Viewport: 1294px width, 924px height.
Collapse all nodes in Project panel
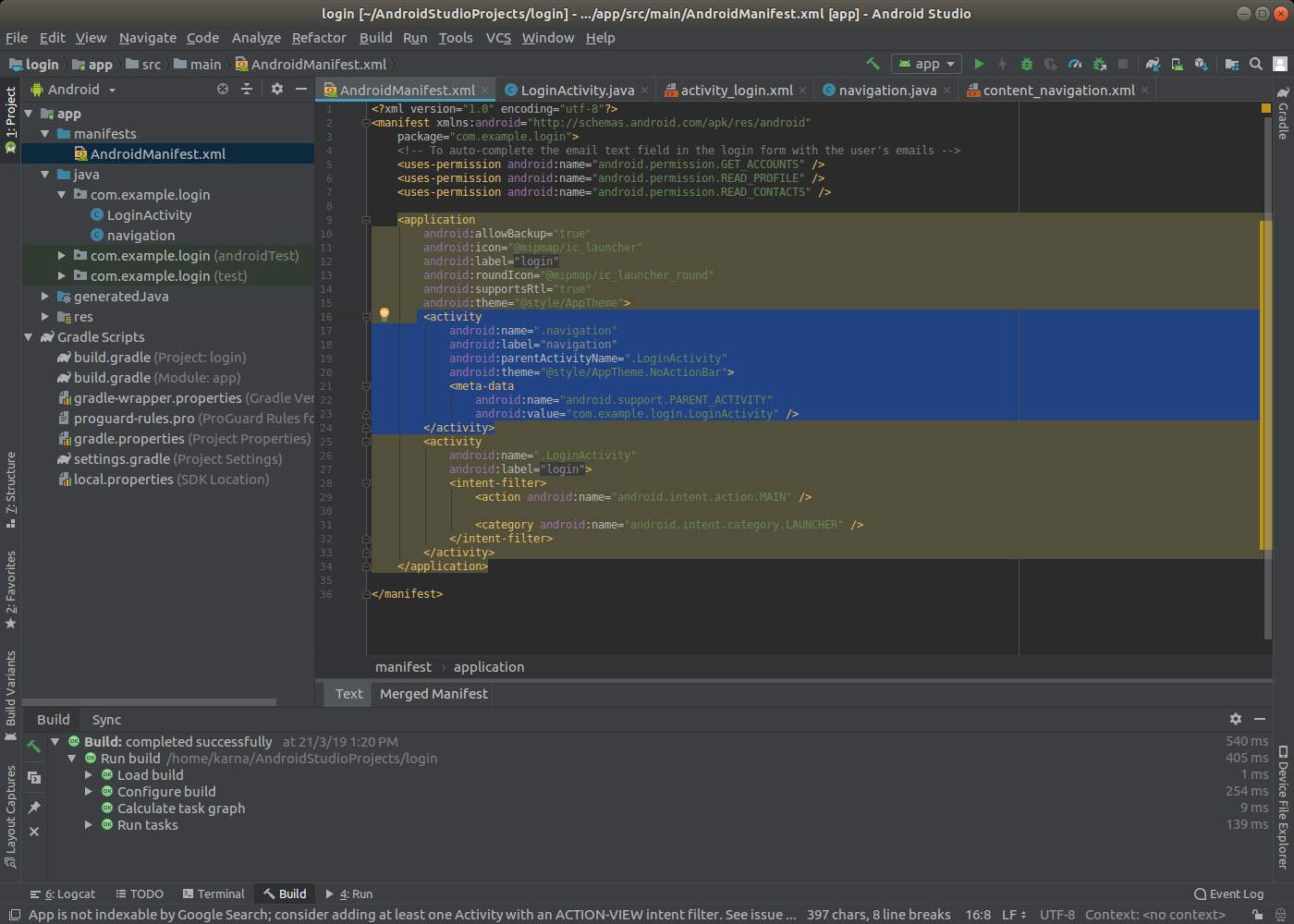pyautogui.click(x=247, y=89)
